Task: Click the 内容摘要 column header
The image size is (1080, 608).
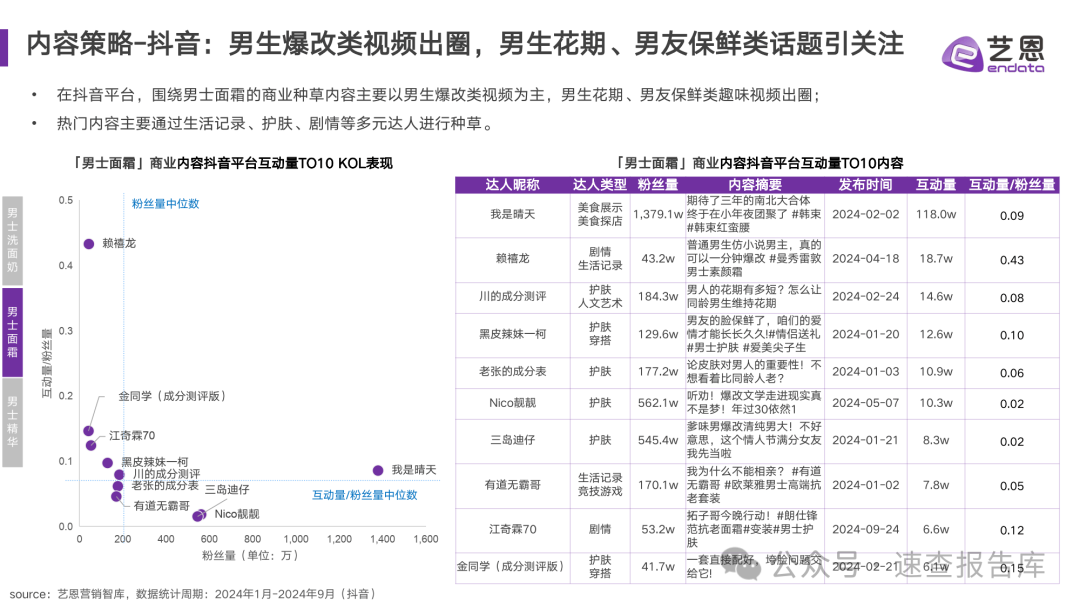Action: 755,185
